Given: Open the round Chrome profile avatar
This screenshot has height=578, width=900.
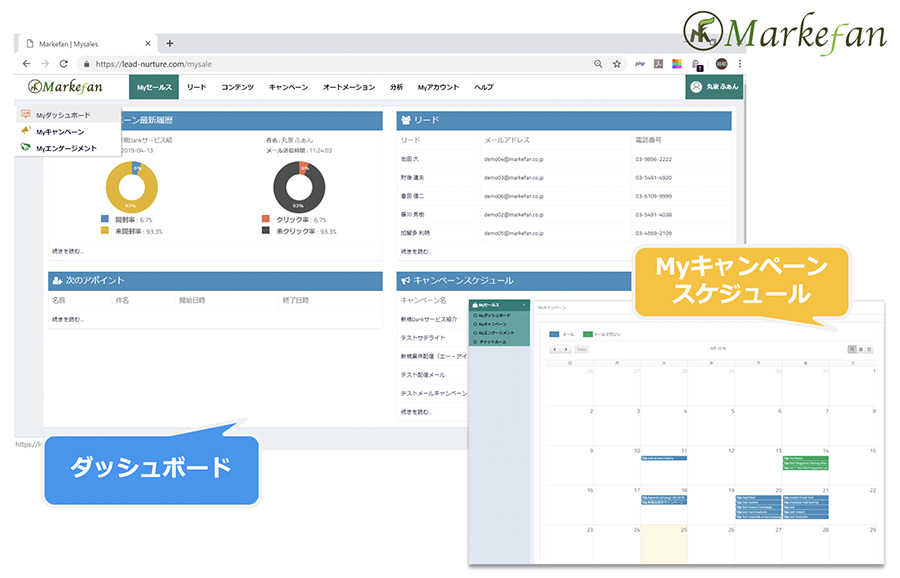Looking at the screenshot, I should (721, 64).
